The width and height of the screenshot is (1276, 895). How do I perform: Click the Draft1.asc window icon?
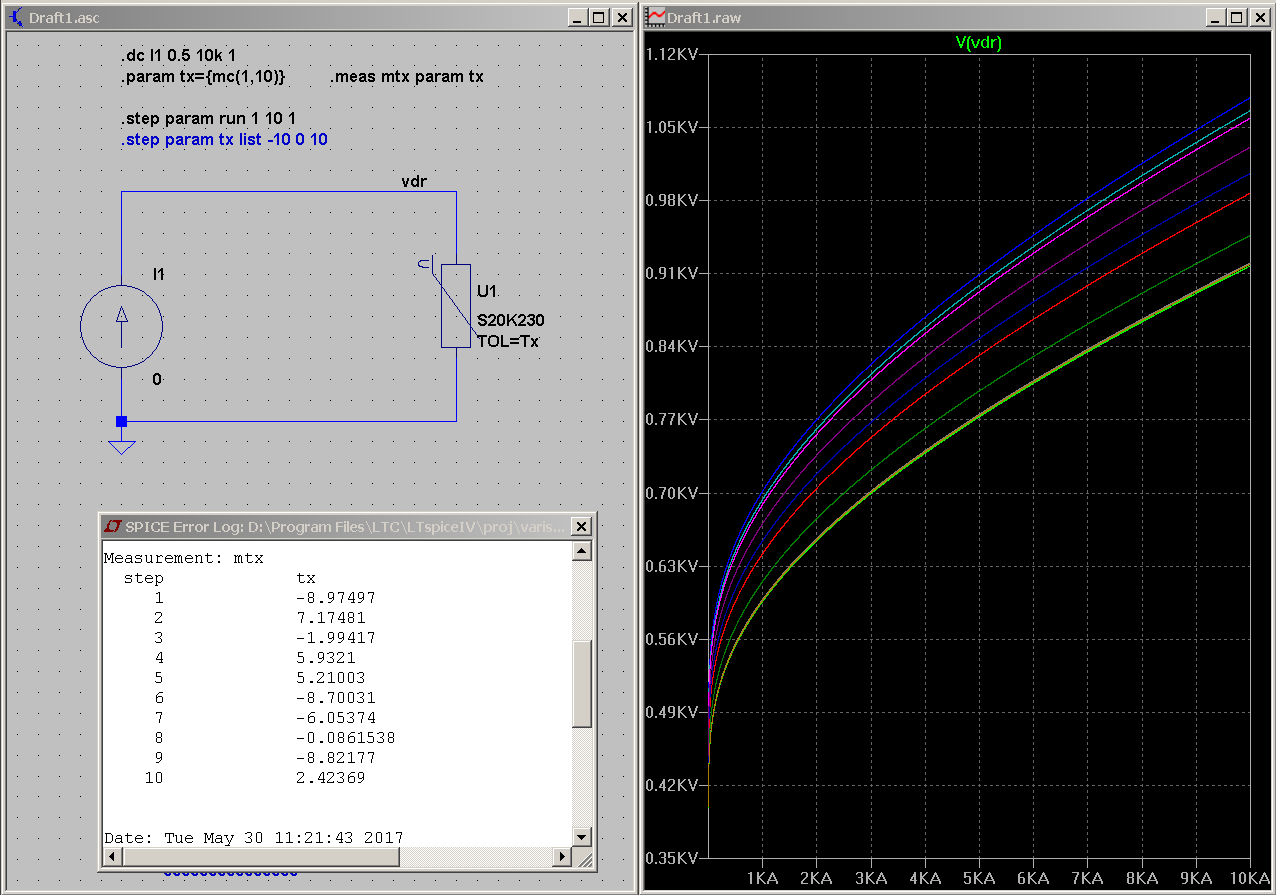[x=16, y=17]
